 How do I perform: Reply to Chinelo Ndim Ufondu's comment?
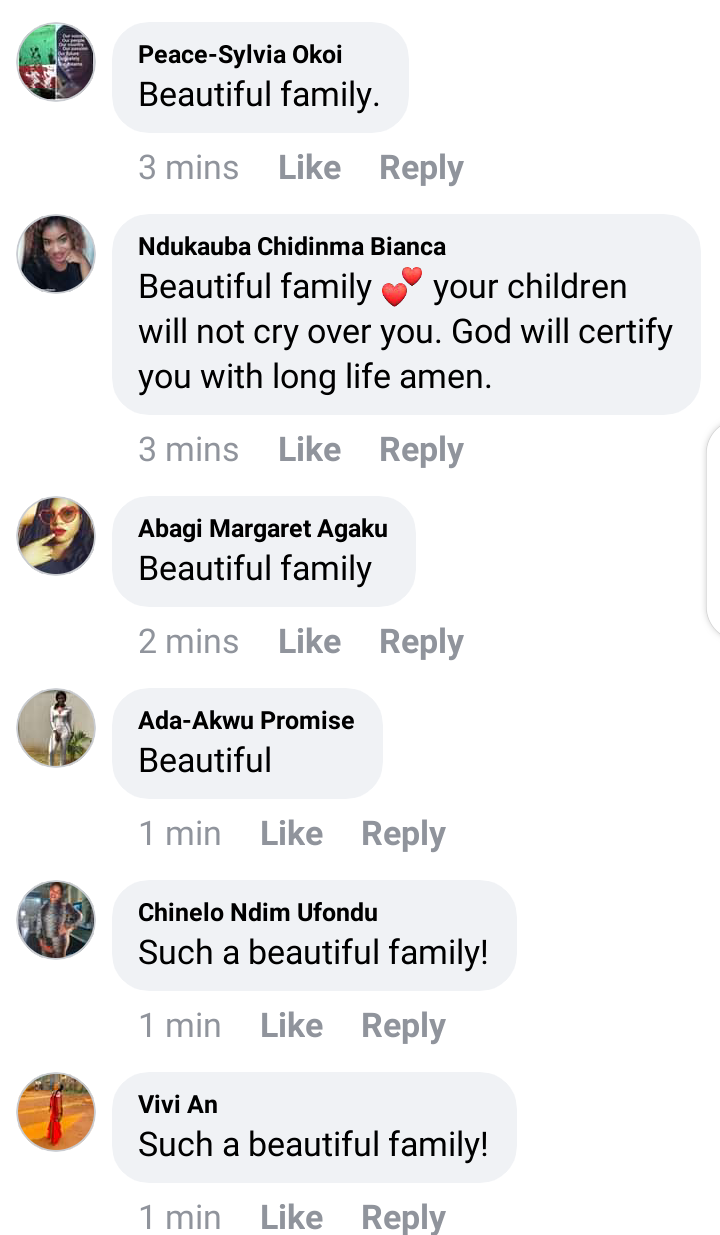[x=403, y=1026]
